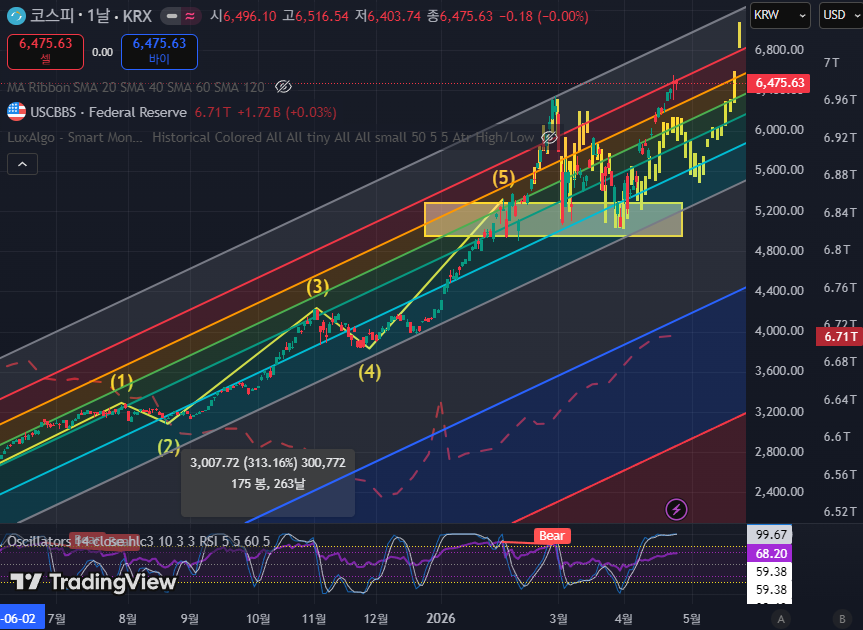Click the red 셀 sell button
This screenshot has width=863, height=630.
(46, 52)
